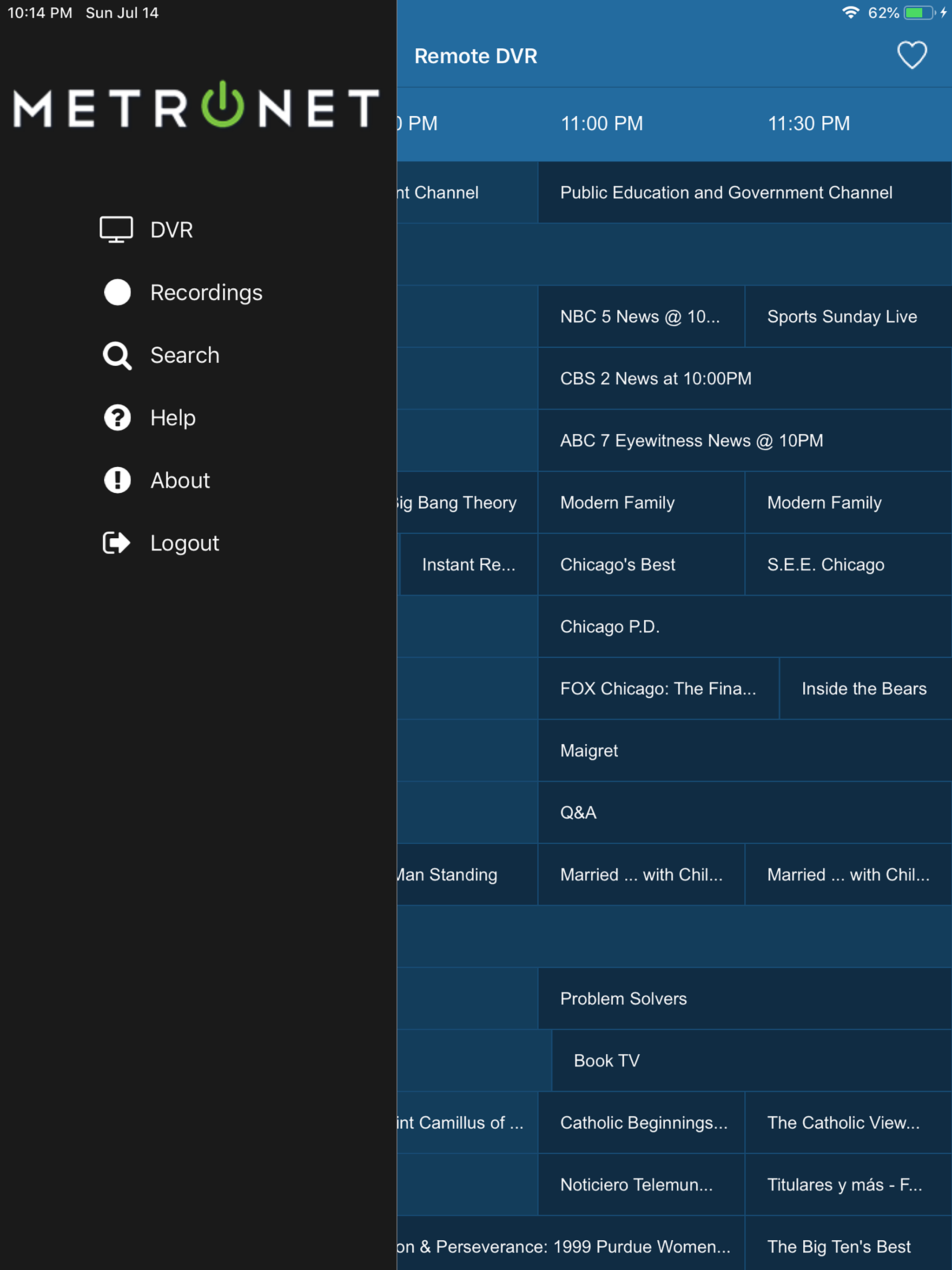Tap the Remote DVR title
The height and width of the screenshot is (1270, 952).
(x=476, y=56)
